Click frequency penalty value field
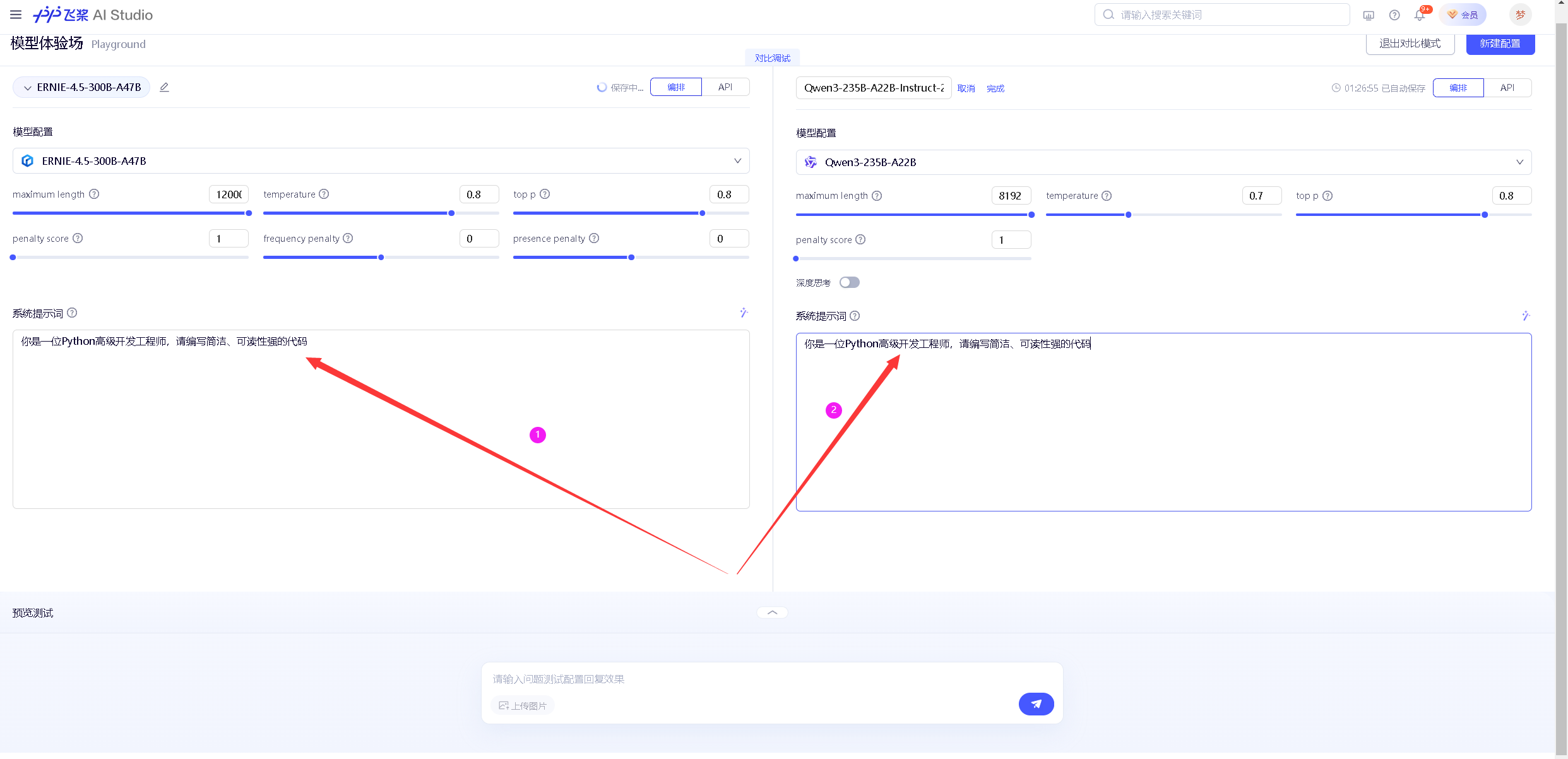This screenshot has height=759, width=1568. pyautogui.click(x=479, y=239)
